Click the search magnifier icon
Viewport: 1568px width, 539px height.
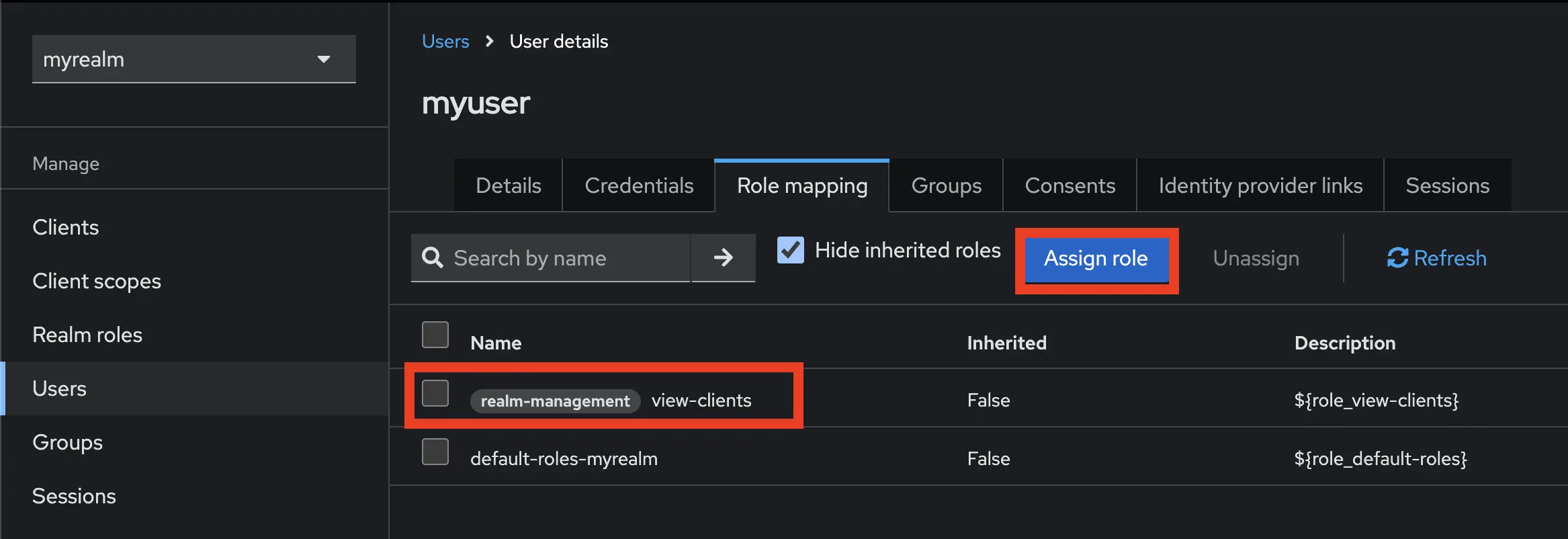[x=432, y=258]
